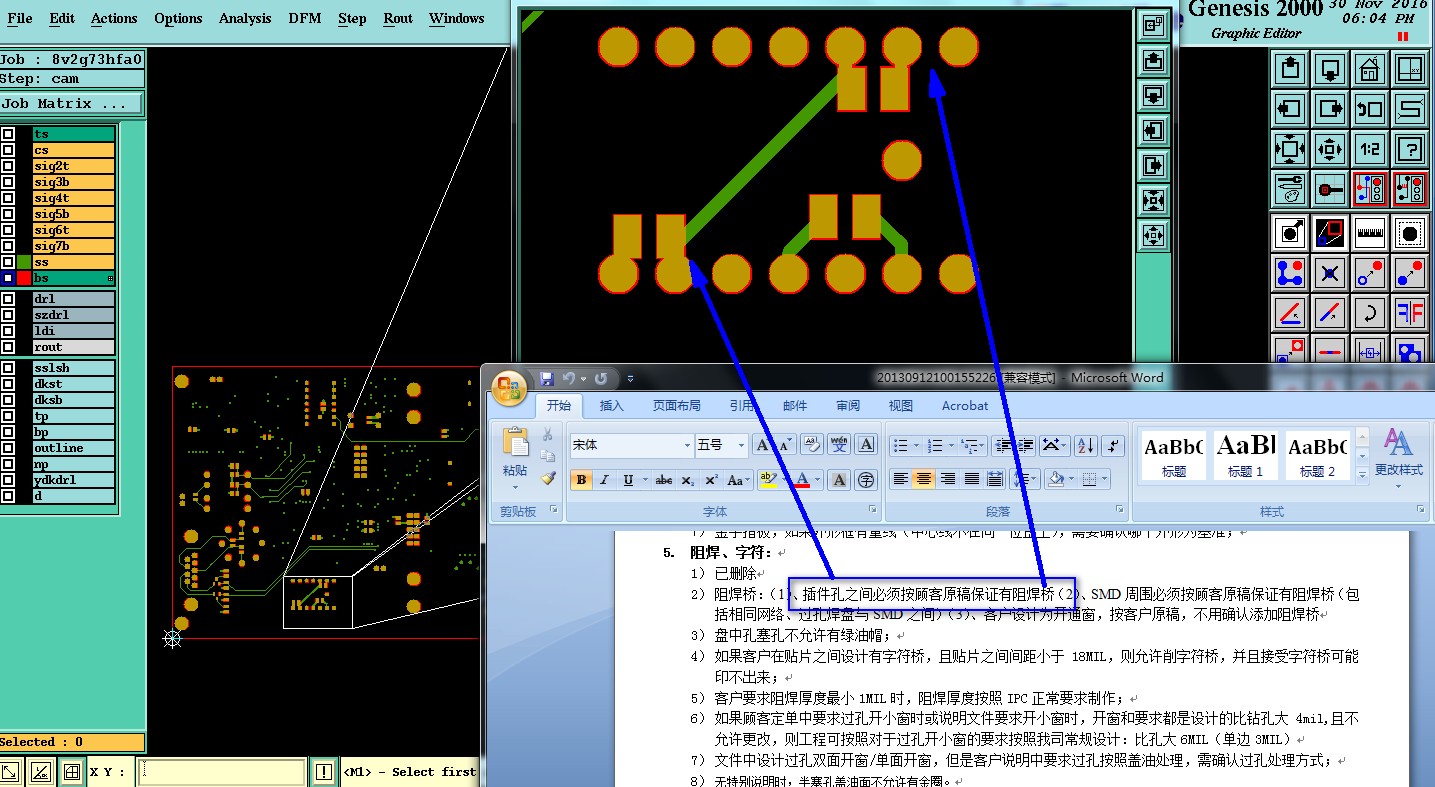The height and width of the screenshot is (787, 1435).
Task: Toggle the checkbox for layer drl
Action: tap(8, 299)
